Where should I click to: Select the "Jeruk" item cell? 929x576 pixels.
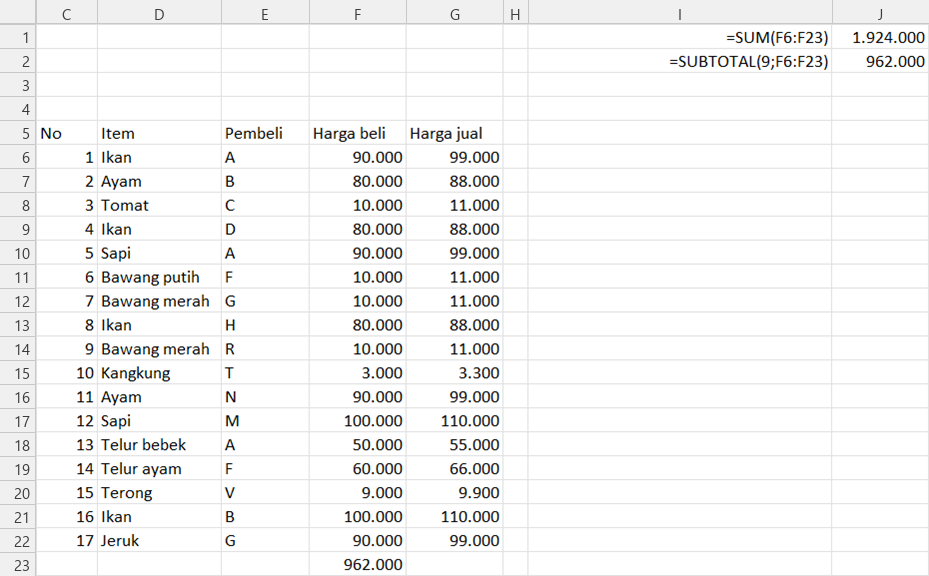point(159,540)
